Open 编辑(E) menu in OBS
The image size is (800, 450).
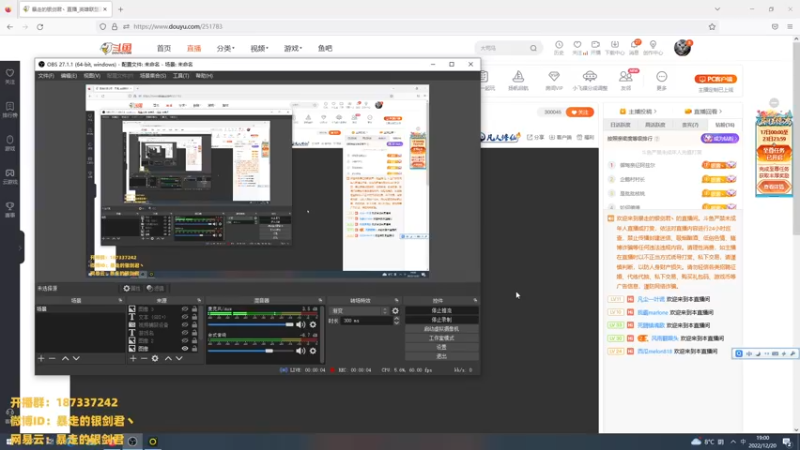tap(68, 76)
